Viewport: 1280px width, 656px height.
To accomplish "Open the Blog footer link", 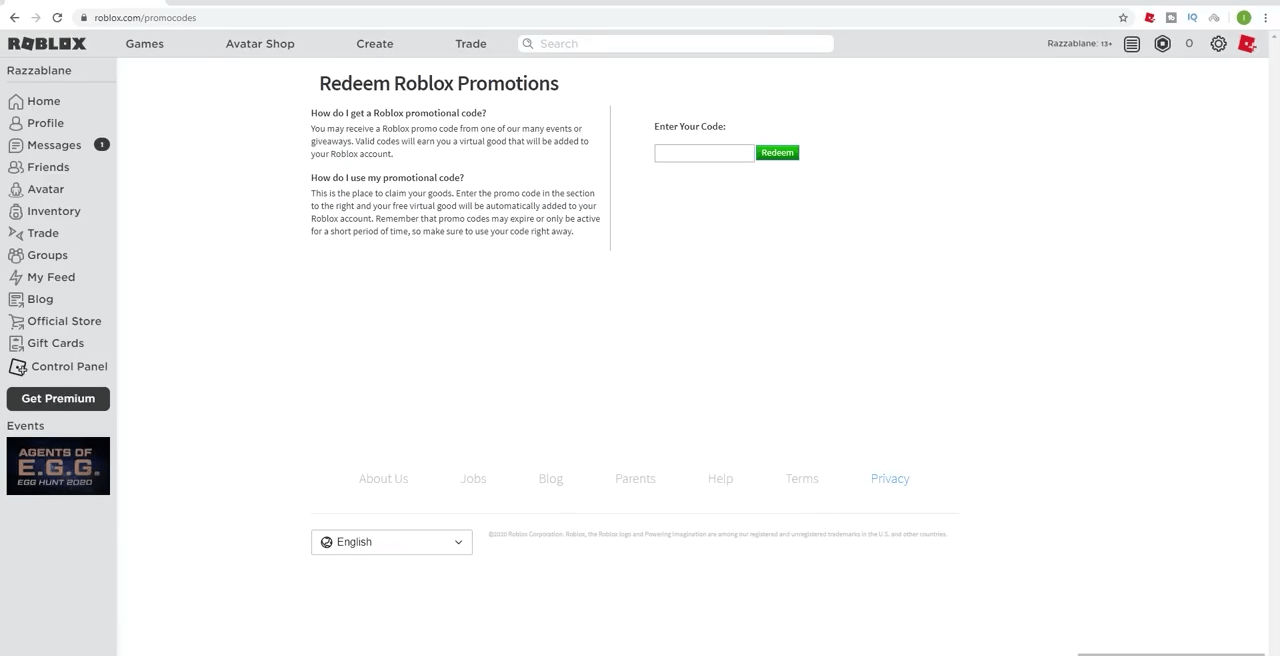I will 551,479.
